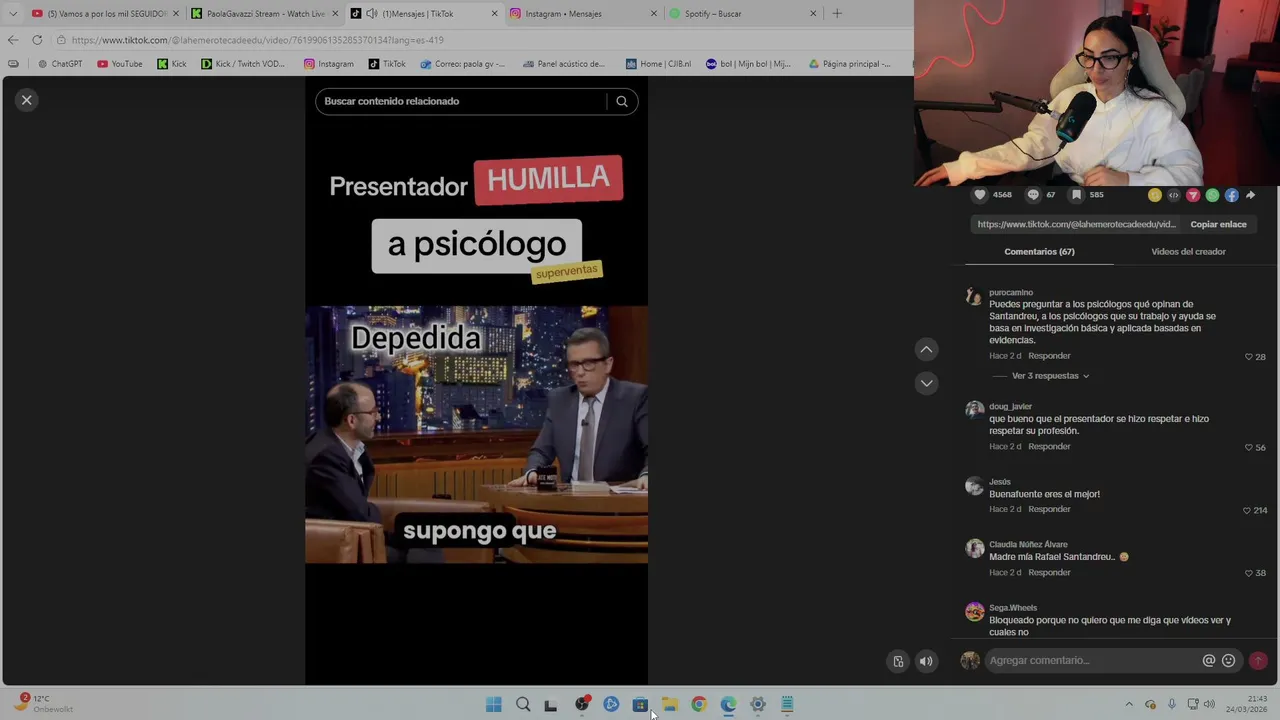The width and height of the screenshot is (1280, 720).
Task: Open a new browser tab
Action: click(x=837, y=14)
